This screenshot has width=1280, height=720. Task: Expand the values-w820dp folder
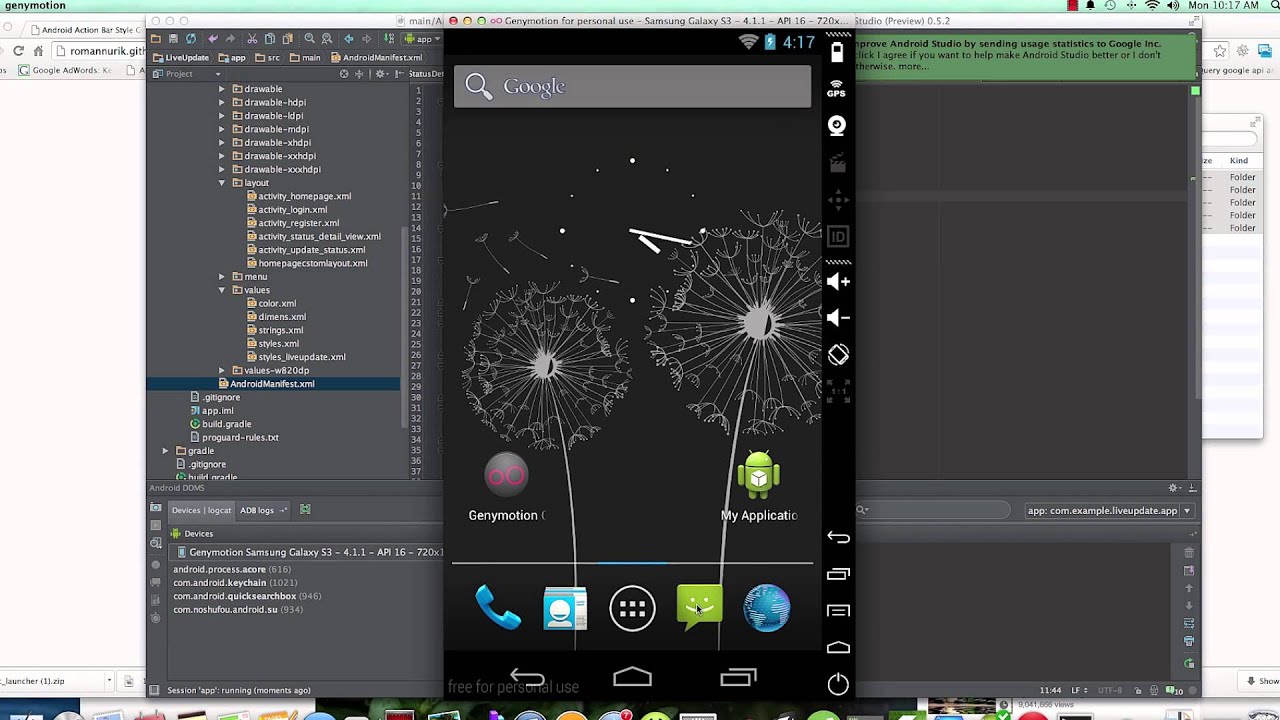pos(222,370)
